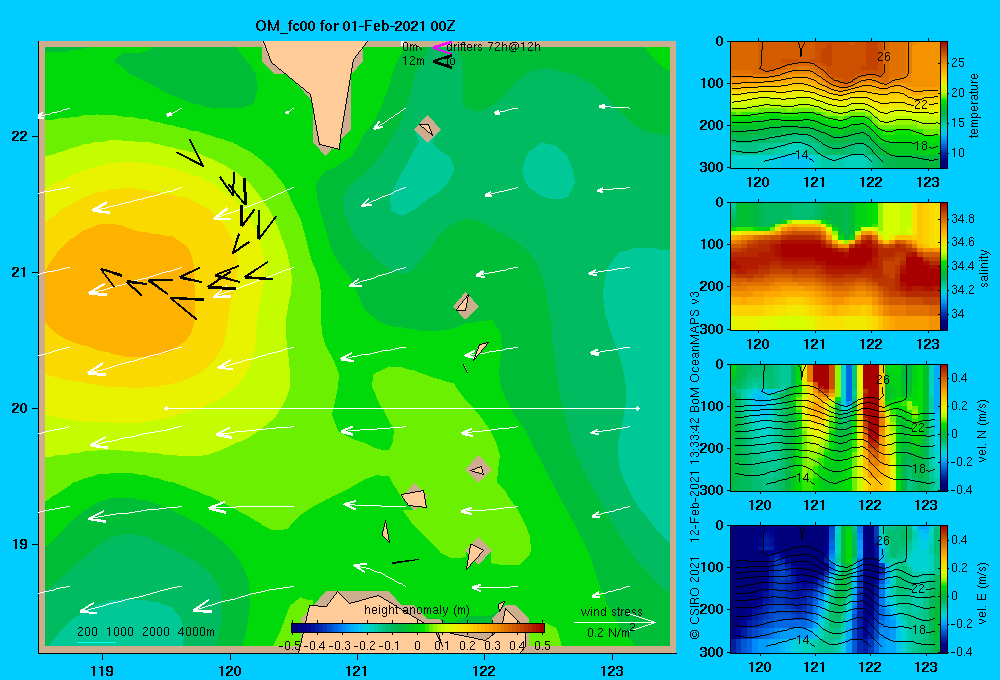This screenshot has width=1000, height=680.
Task: Click the '300' depth label of salinity plot
Action: tap(712, 328)
